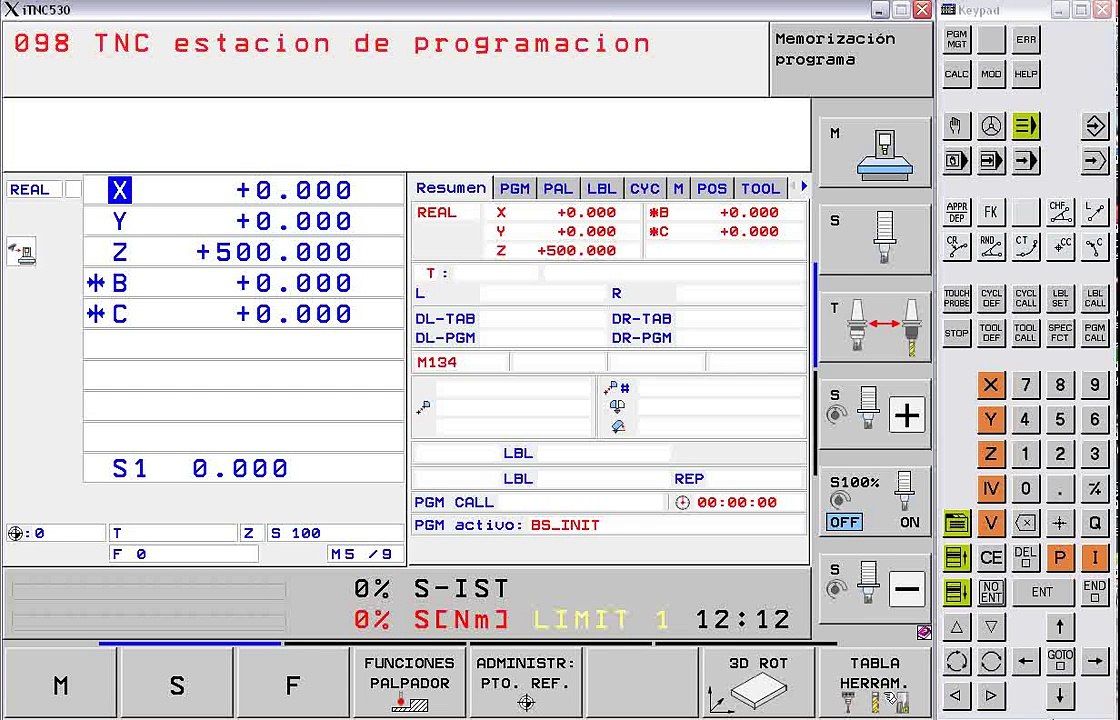Screen dimensions: 1120x720
Task: Click the CC circle center key
Action: (1060, 246)
